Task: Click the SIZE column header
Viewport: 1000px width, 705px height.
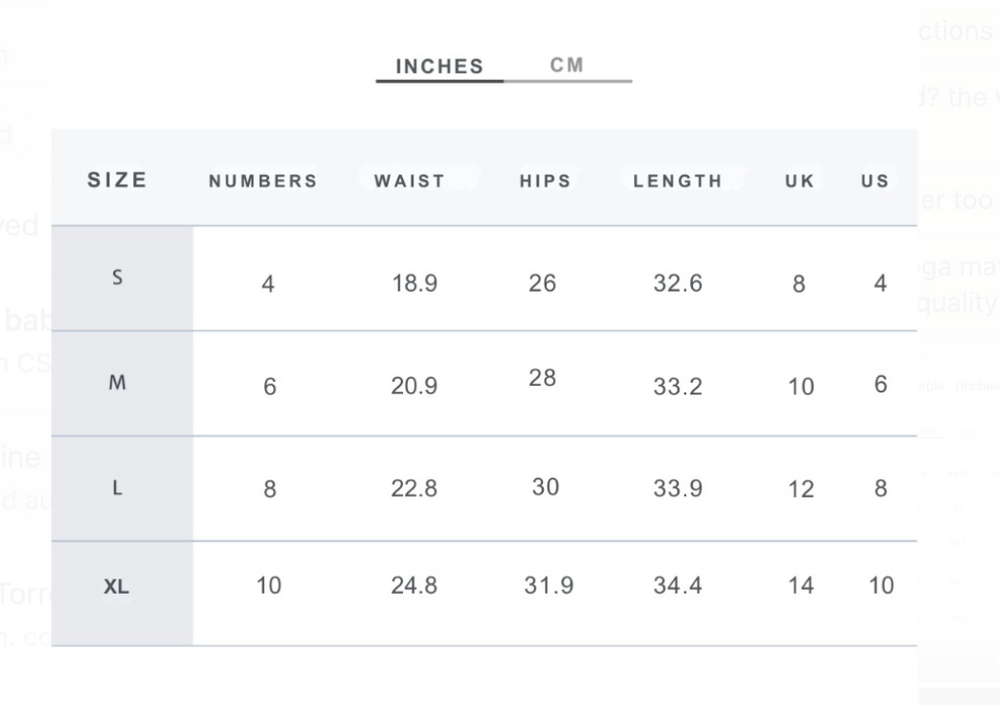Action: [x=117, y=180]
